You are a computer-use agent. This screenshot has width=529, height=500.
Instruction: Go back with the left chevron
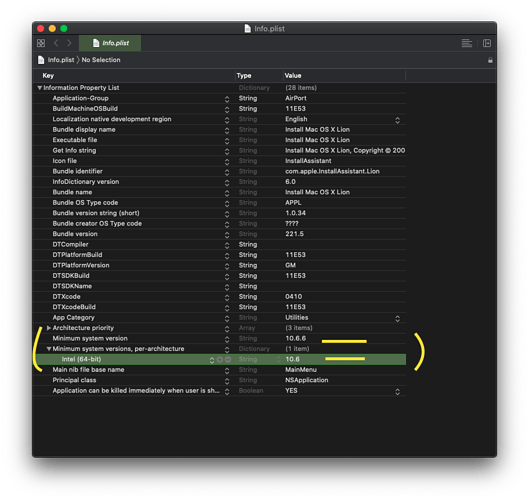(x=56, y=43)
